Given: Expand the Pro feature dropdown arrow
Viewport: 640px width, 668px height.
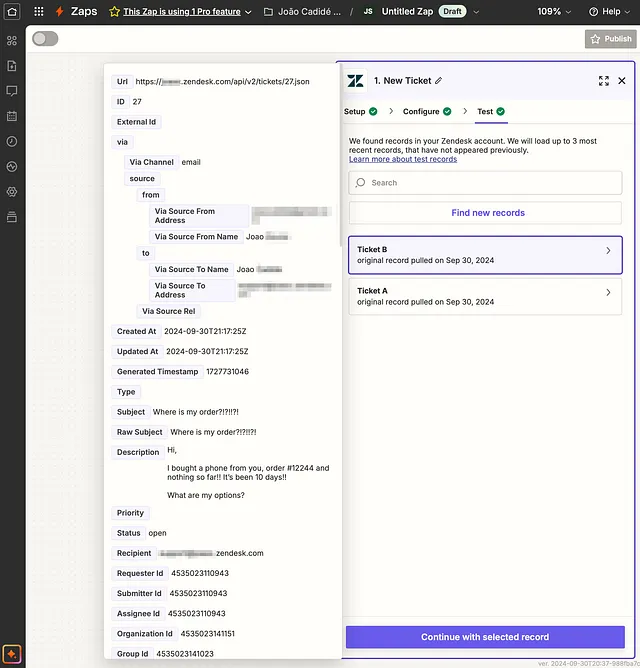Looking at the screenshot, I should 248,12.
